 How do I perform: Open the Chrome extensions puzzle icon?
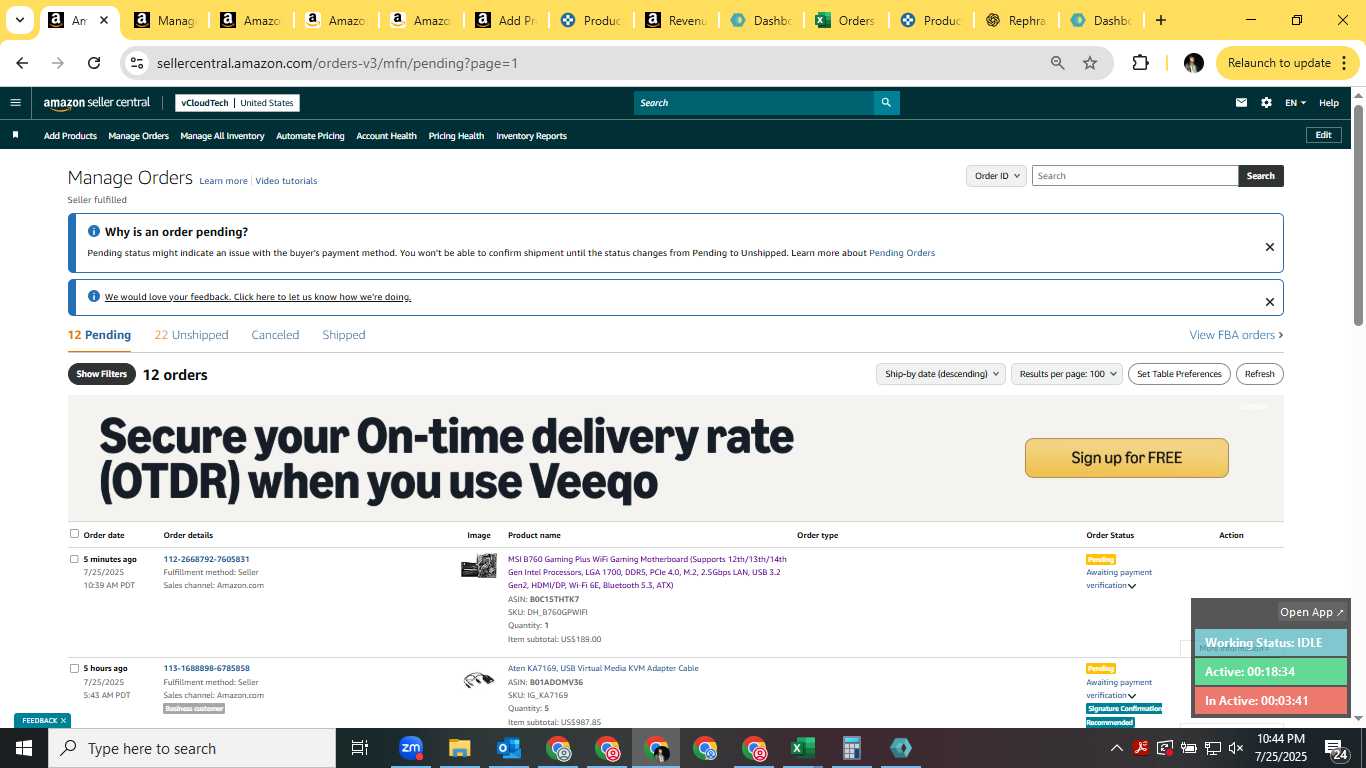[x=1140, y=63]
